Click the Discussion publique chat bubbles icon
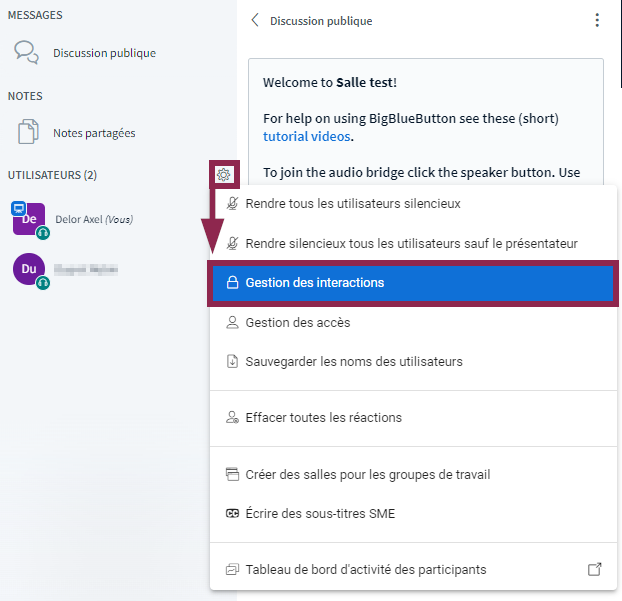Screen dimensions: 622x601 point(27,52)
